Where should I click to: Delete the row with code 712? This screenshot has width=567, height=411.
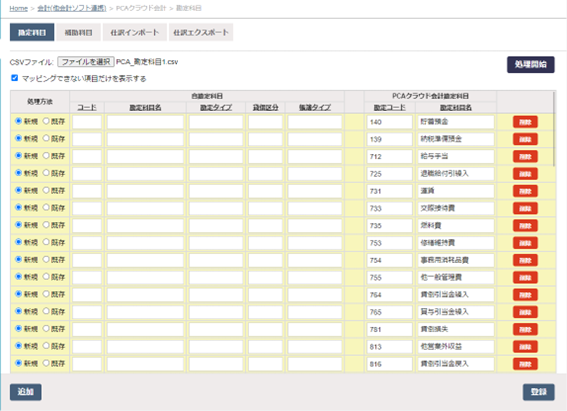point(525,157)
